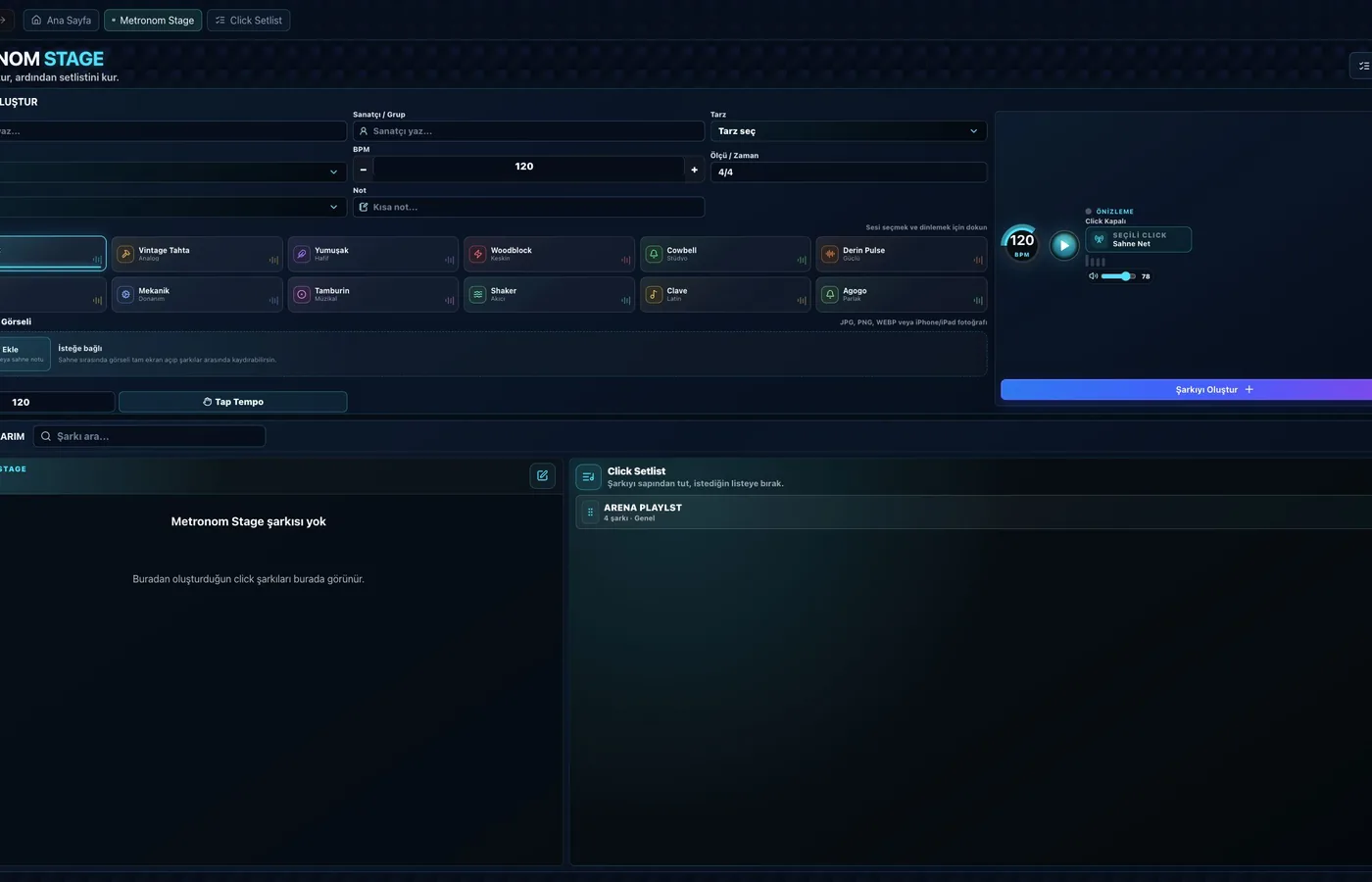
Task: Mute preview via the speaker icon
Action: (x=1093, y=276)
